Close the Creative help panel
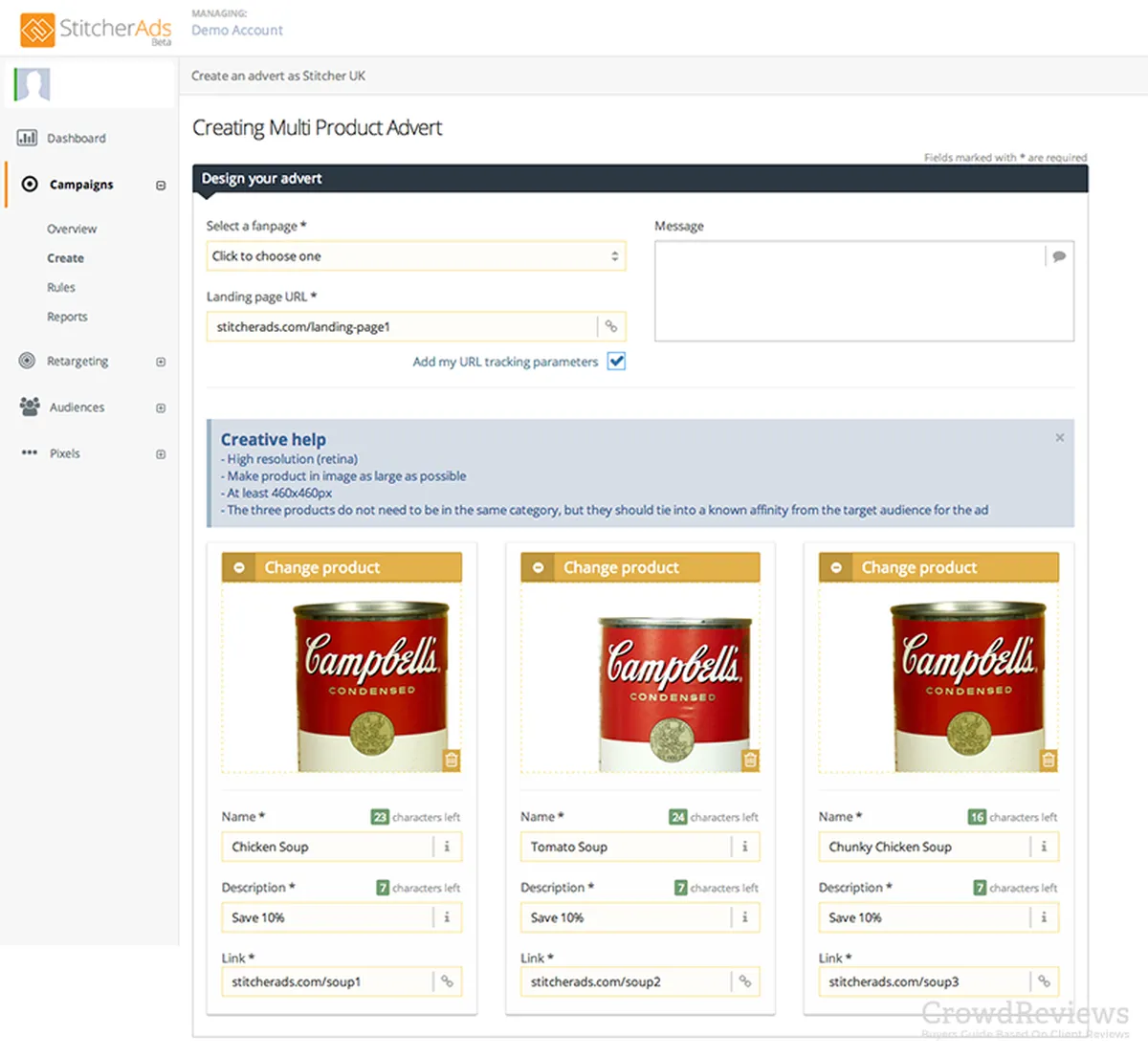 1059,438
